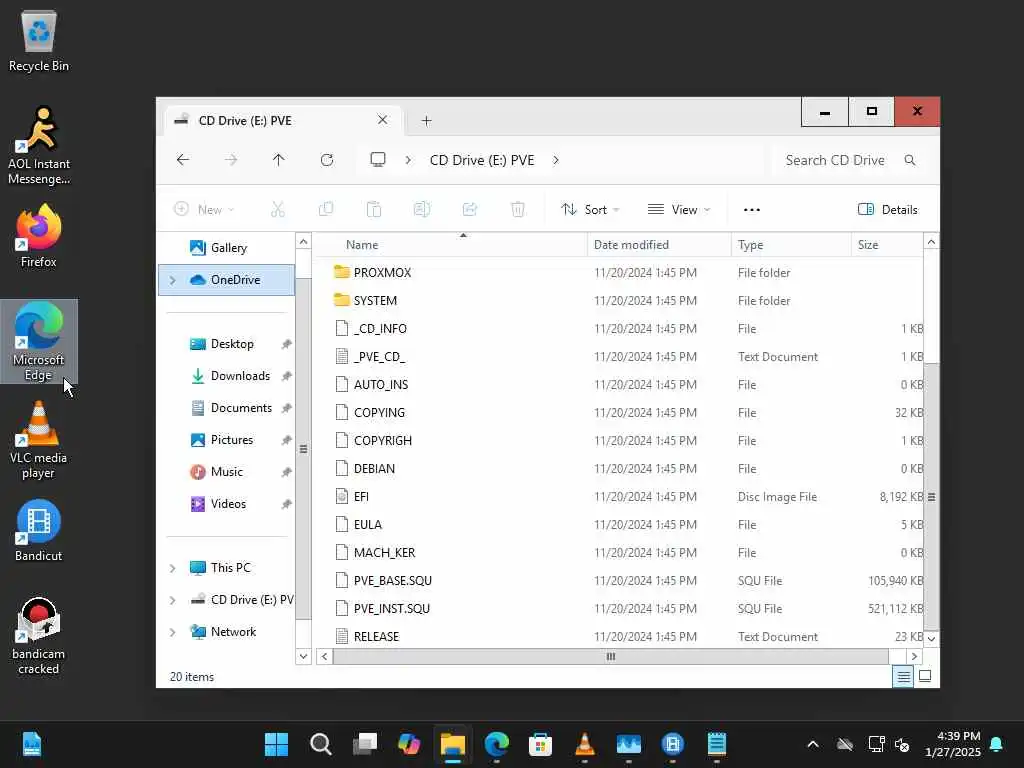The width and height of the screenshot is (1024, 768).
Task: Open the Sort dropdown menu
Action: point(590,209)
